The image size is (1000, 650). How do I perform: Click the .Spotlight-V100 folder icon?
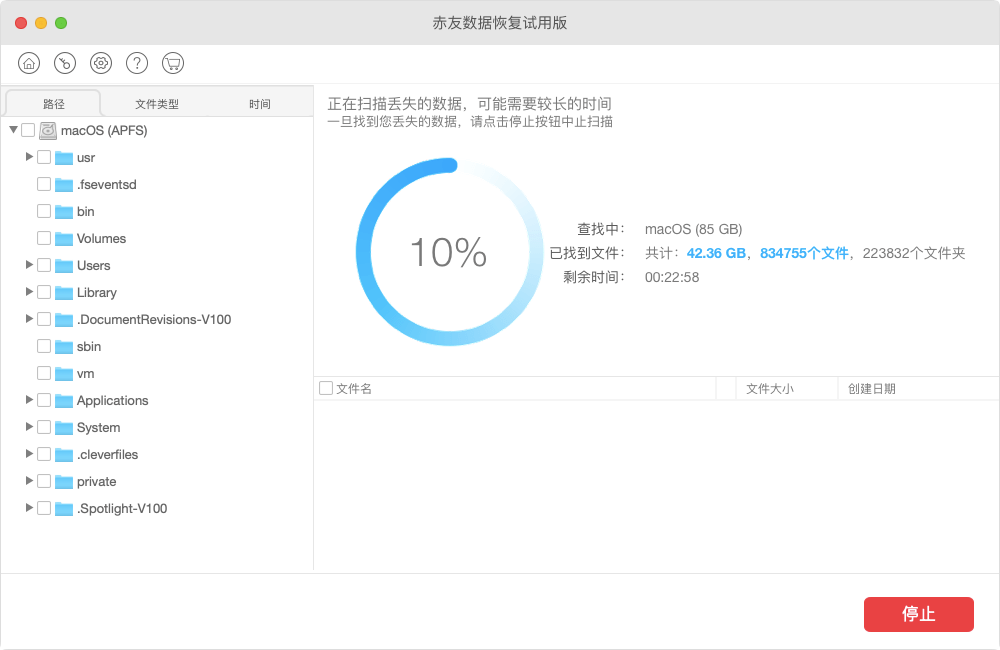click(x=64, y=509)
